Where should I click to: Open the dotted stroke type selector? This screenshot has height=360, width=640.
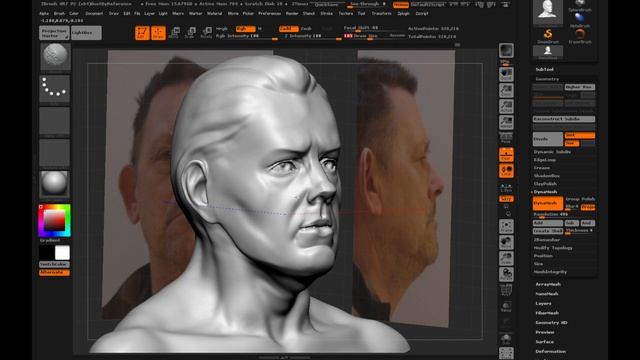[x=55, y=88]
